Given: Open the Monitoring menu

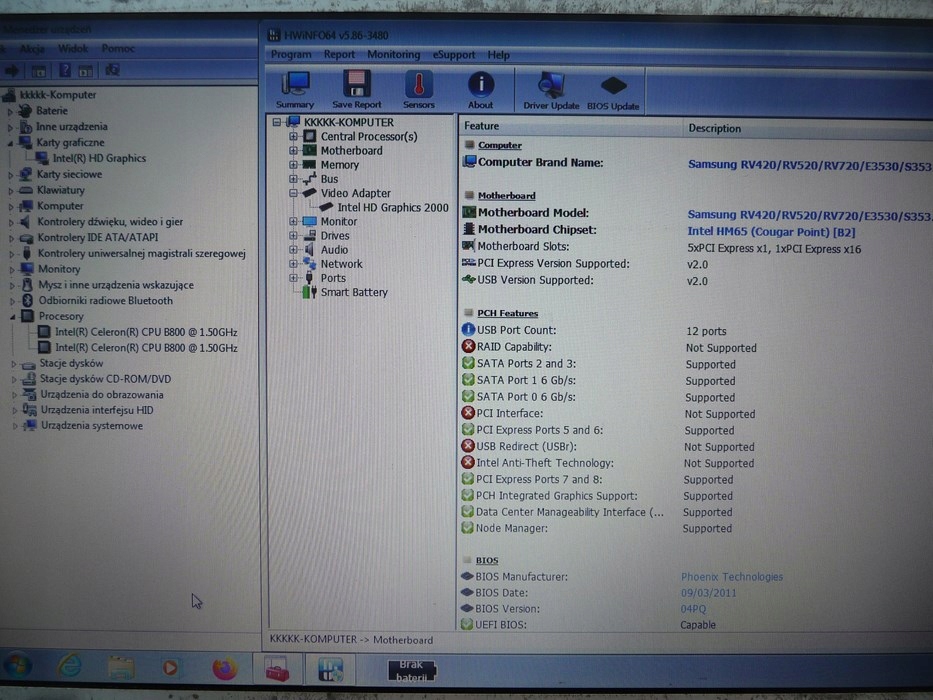Looking at the screenshot, I should click(x=393, y=54).
